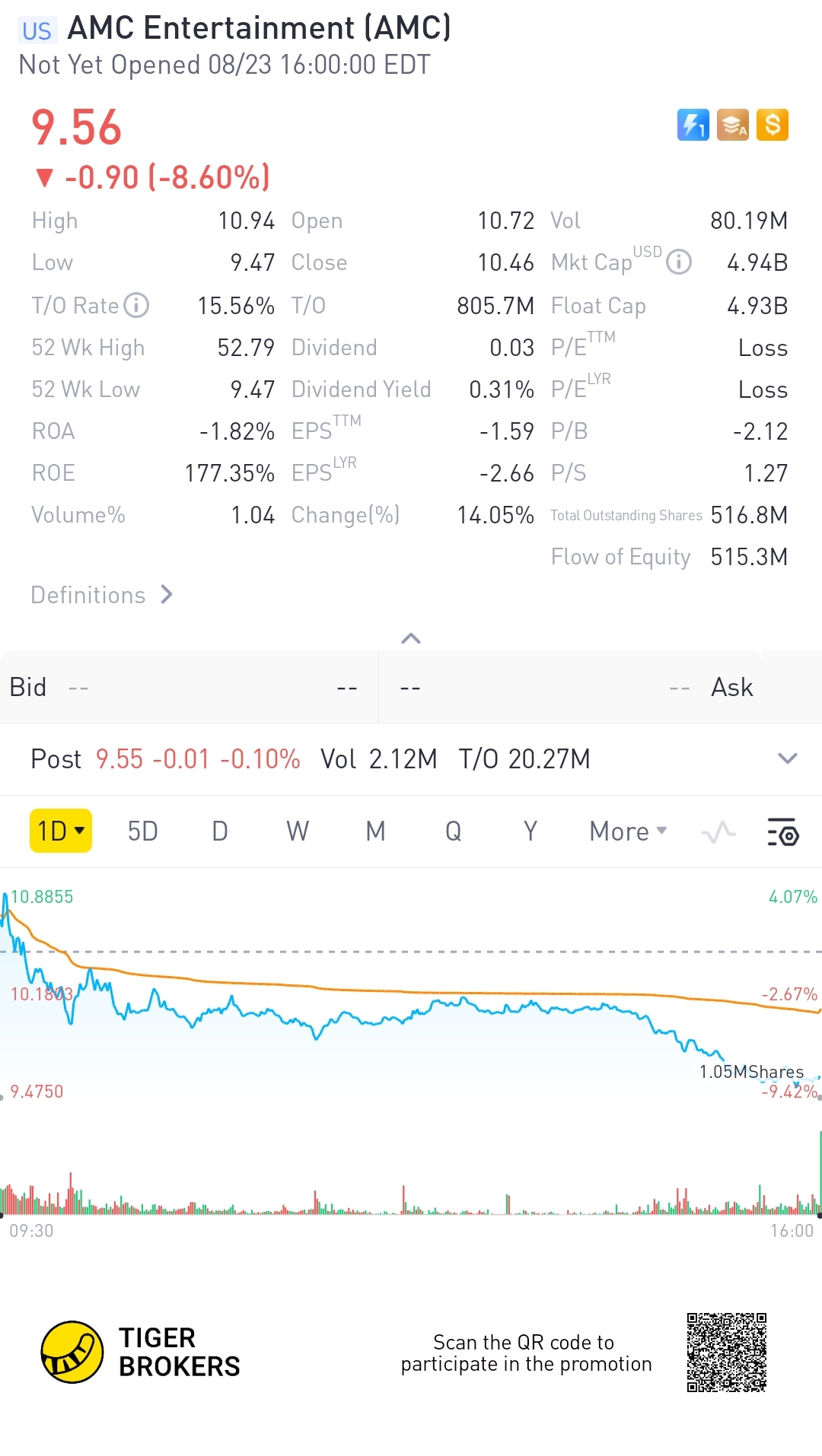Open the Mkt Cap info icon
822x1456 pixels.
679,262
